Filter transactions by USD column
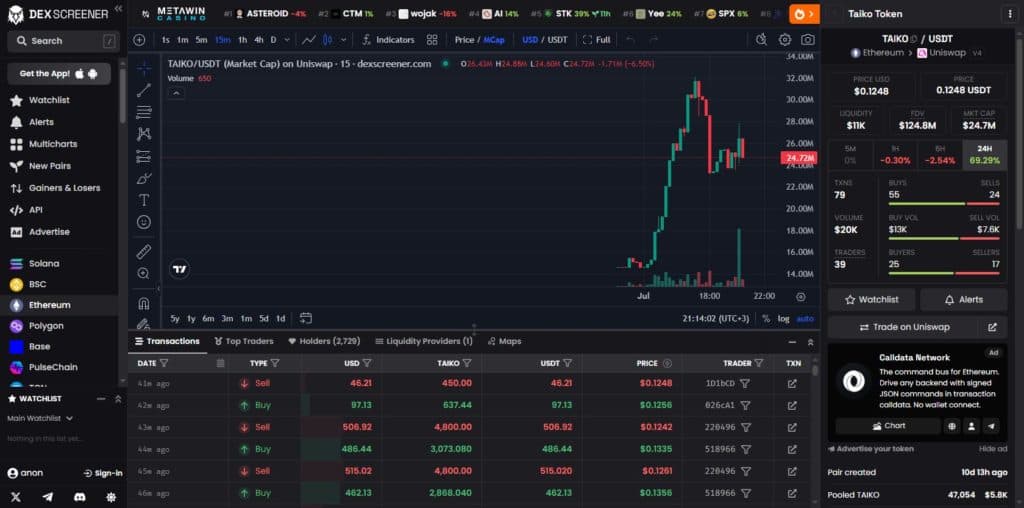Viewport: 1024px width, 508px height. tap(367, 363)
